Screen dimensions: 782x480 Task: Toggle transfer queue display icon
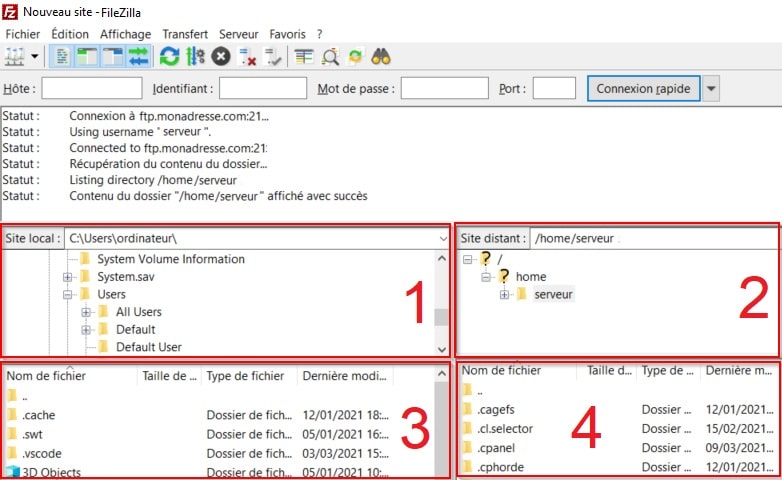point(137,57)
